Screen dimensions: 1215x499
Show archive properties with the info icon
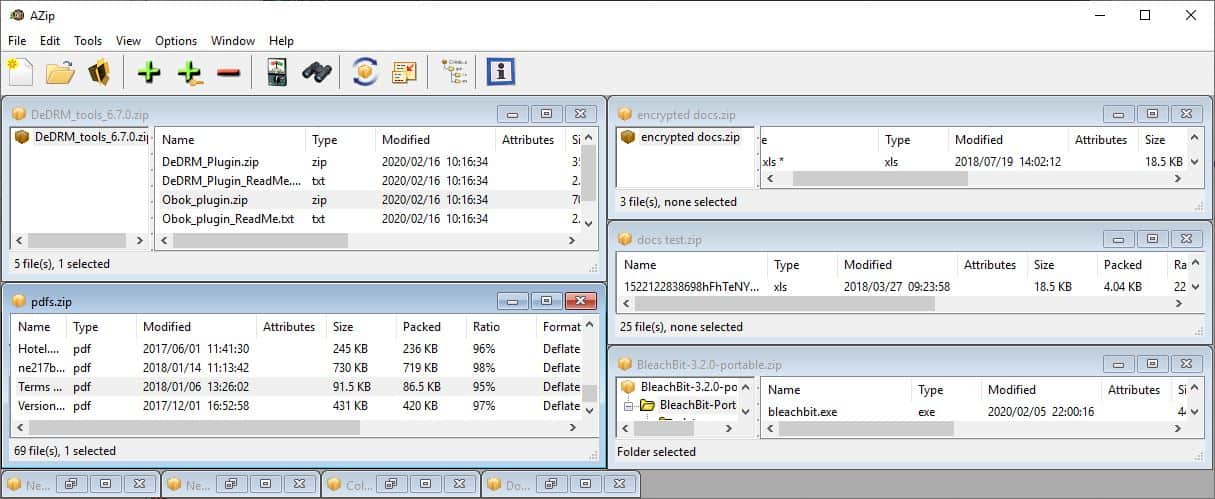pyautogui.click(x=501, y=72)
